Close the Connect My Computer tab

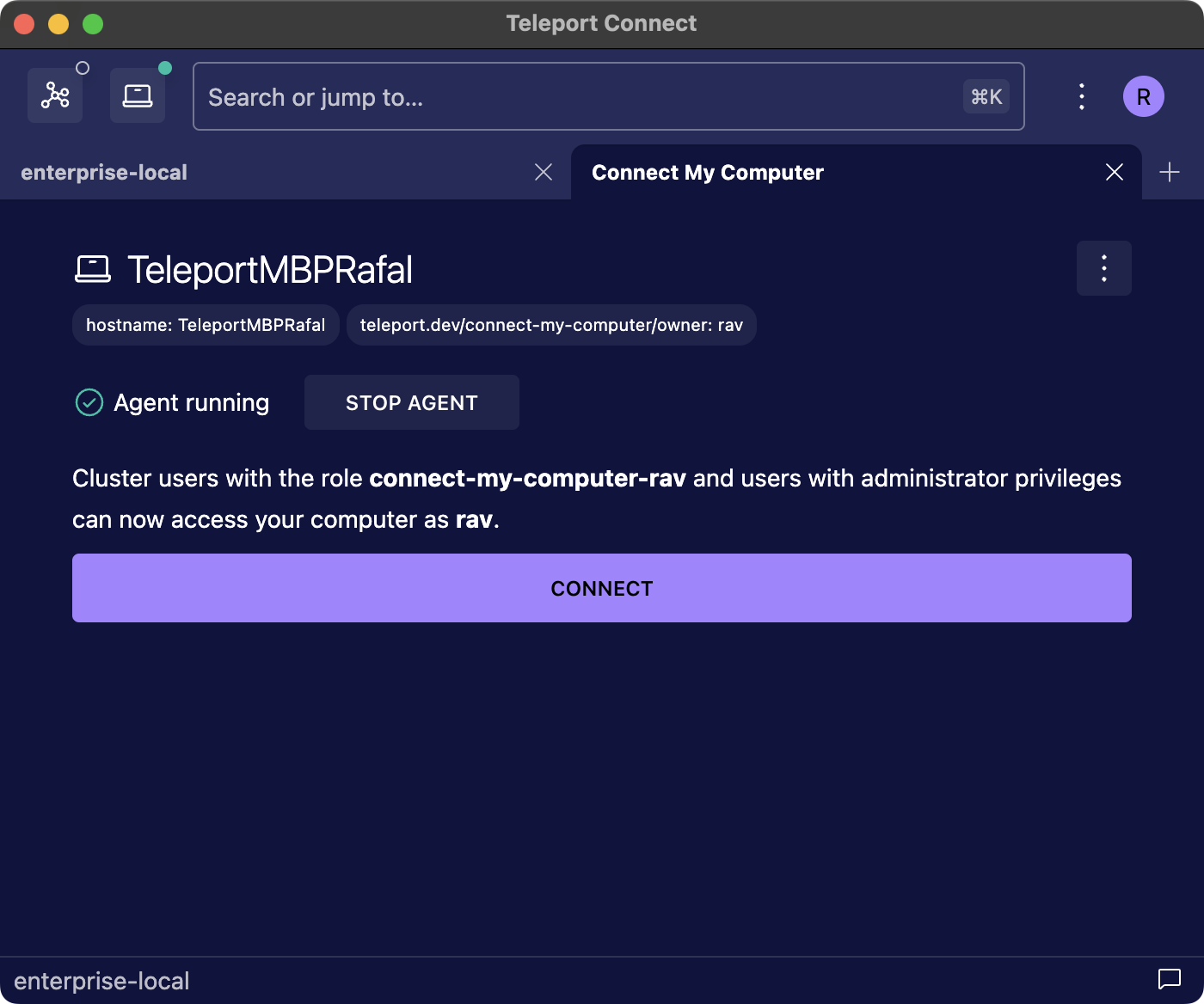coord(1114,172)
